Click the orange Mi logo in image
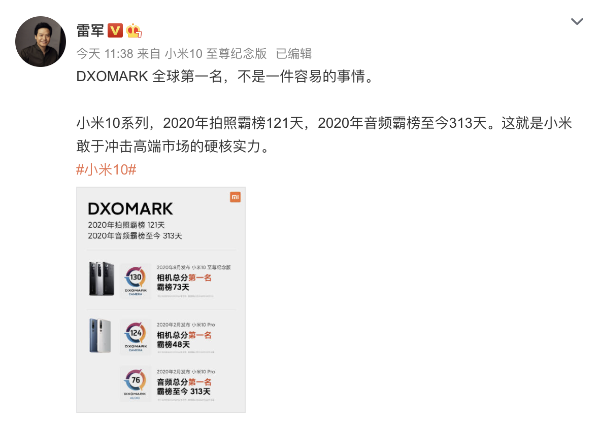Image resolution: width=600 pixels, height=423 pixels. click(235, 197)
